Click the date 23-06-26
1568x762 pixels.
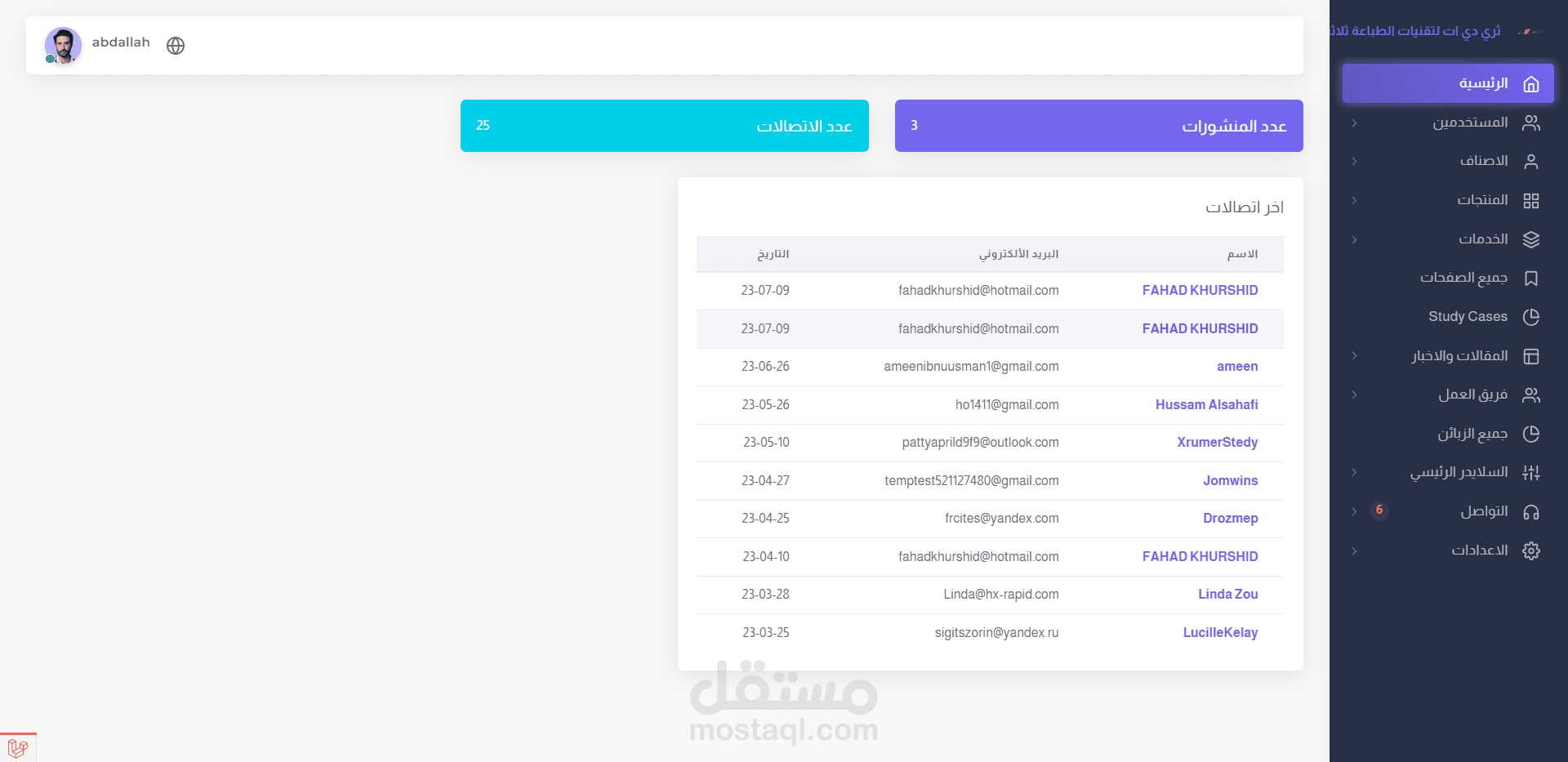coord(765,367)
